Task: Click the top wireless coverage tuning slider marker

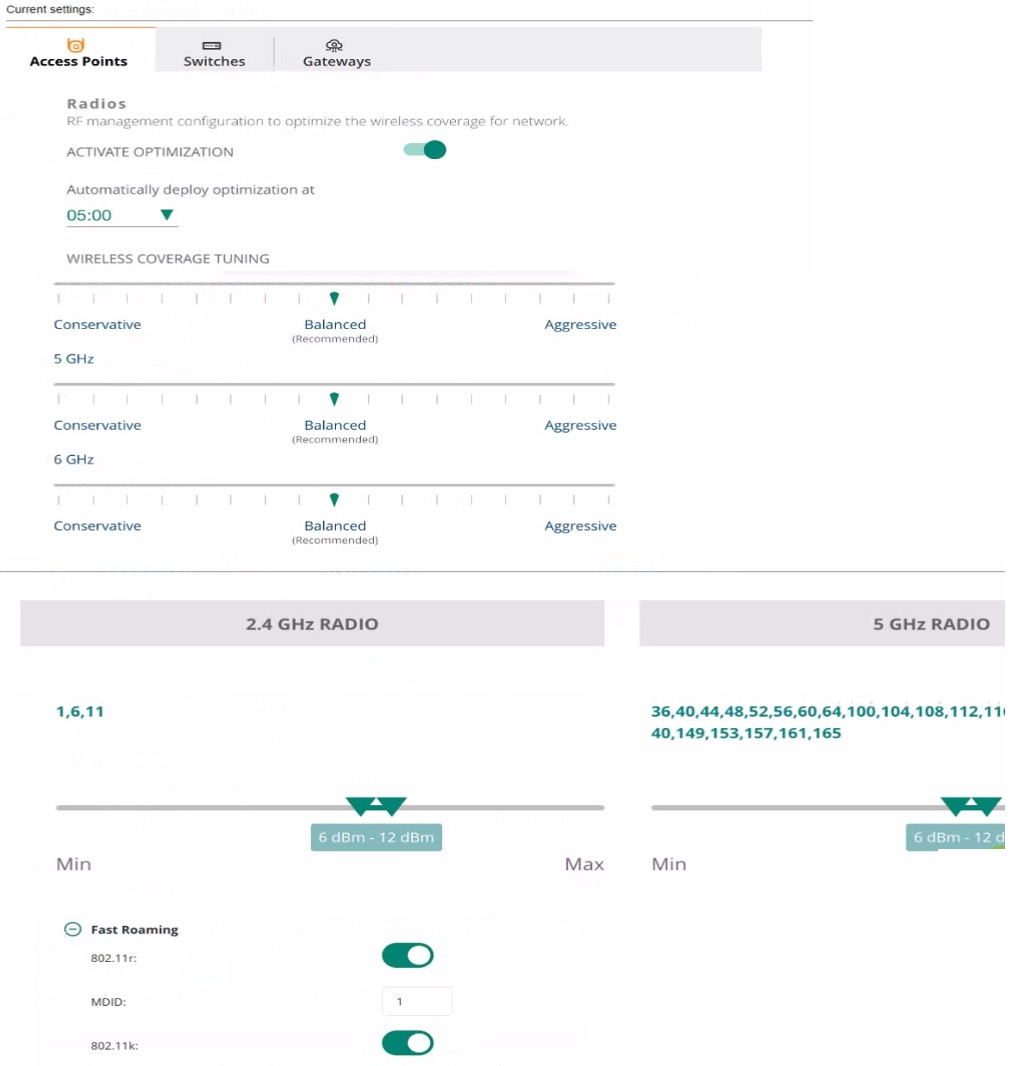Action: click(334, 298)
